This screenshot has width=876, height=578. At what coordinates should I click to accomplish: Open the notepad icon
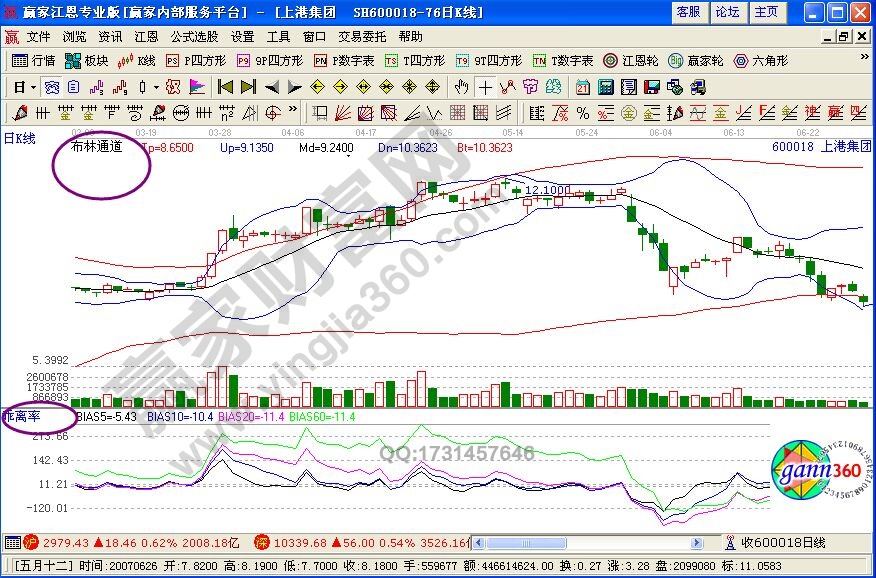pos(629,87)
